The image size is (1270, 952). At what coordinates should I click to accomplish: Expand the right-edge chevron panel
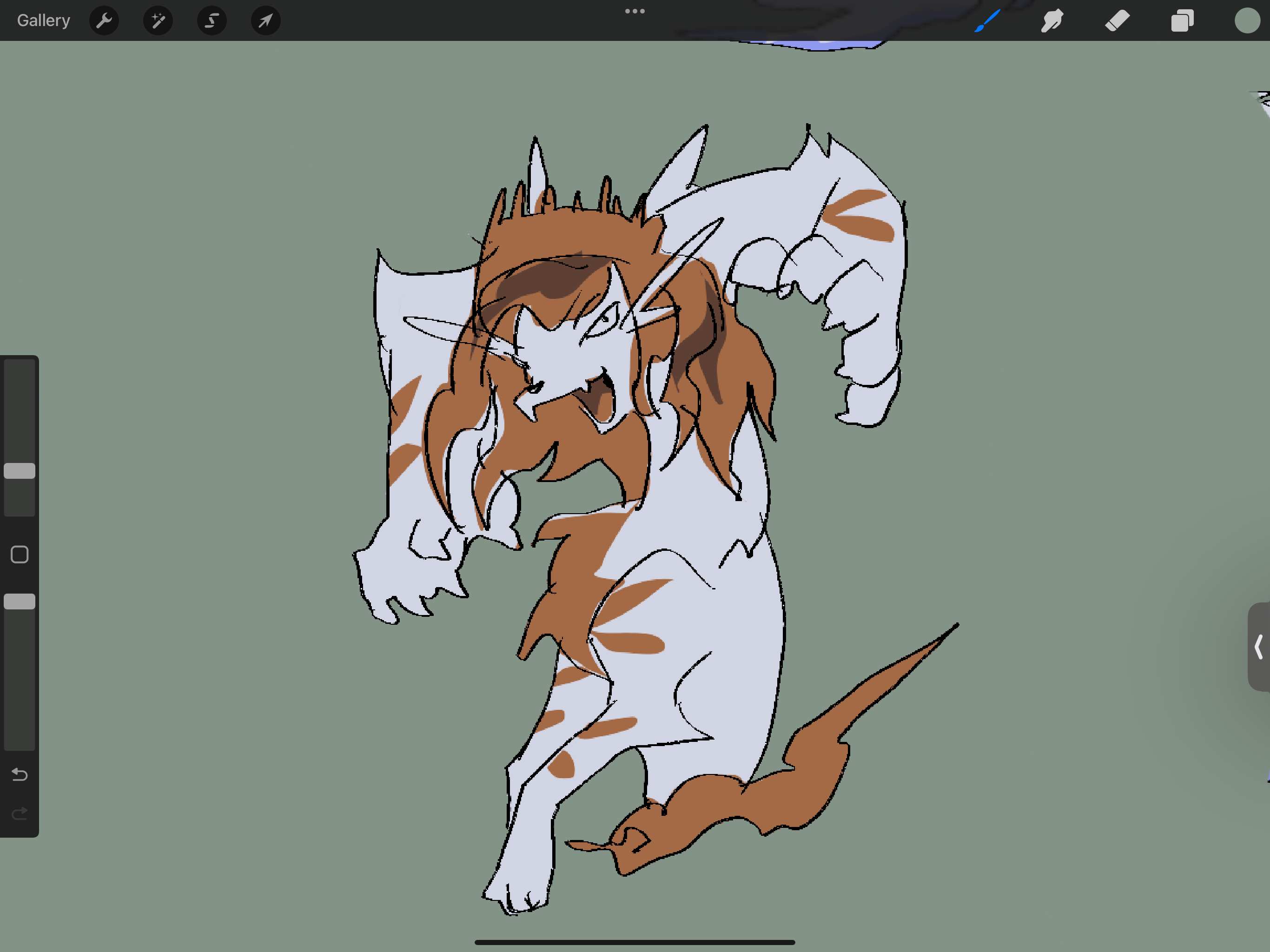coord(1258,647)
